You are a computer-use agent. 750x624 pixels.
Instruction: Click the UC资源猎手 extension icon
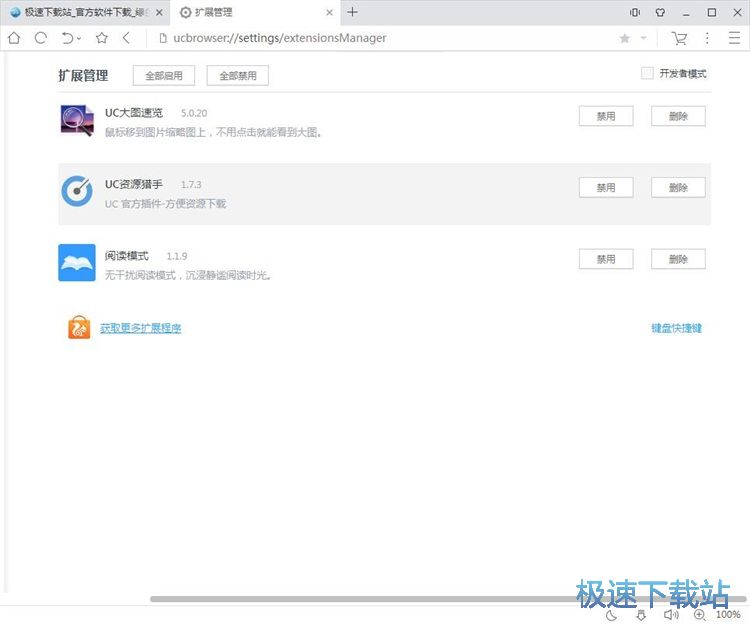77,191
